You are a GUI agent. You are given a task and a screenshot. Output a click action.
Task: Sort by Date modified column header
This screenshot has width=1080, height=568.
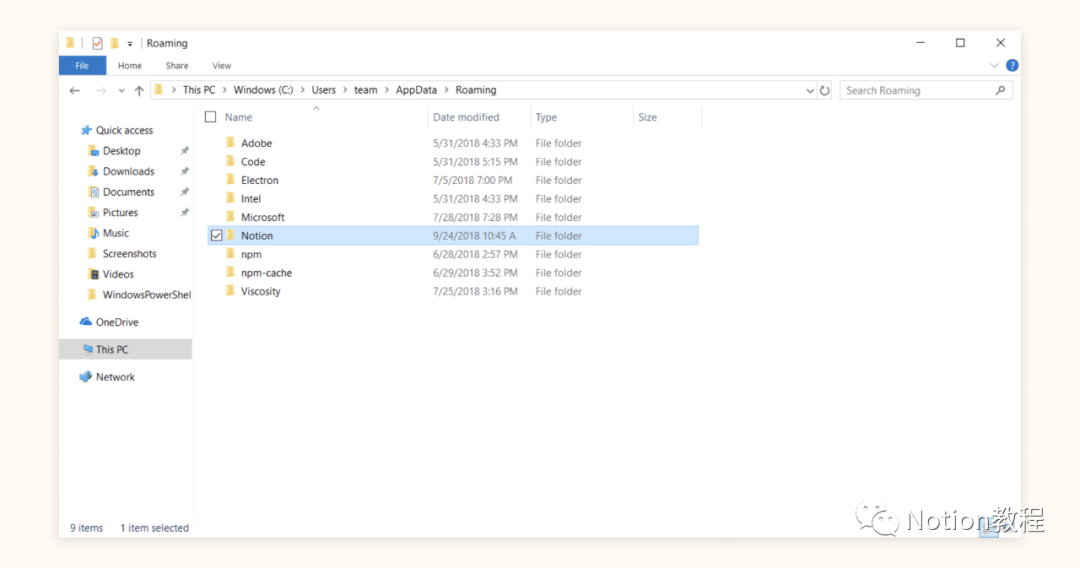(466, 117)
